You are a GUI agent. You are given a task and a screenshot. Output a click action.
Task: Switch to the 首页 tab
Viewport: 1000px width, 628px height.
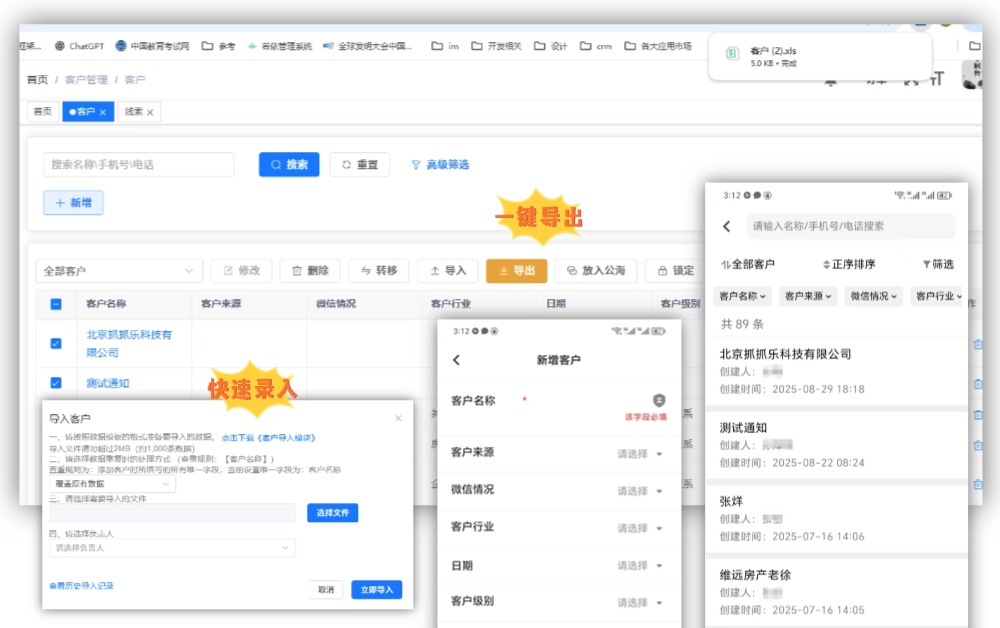tap(42, 112)
